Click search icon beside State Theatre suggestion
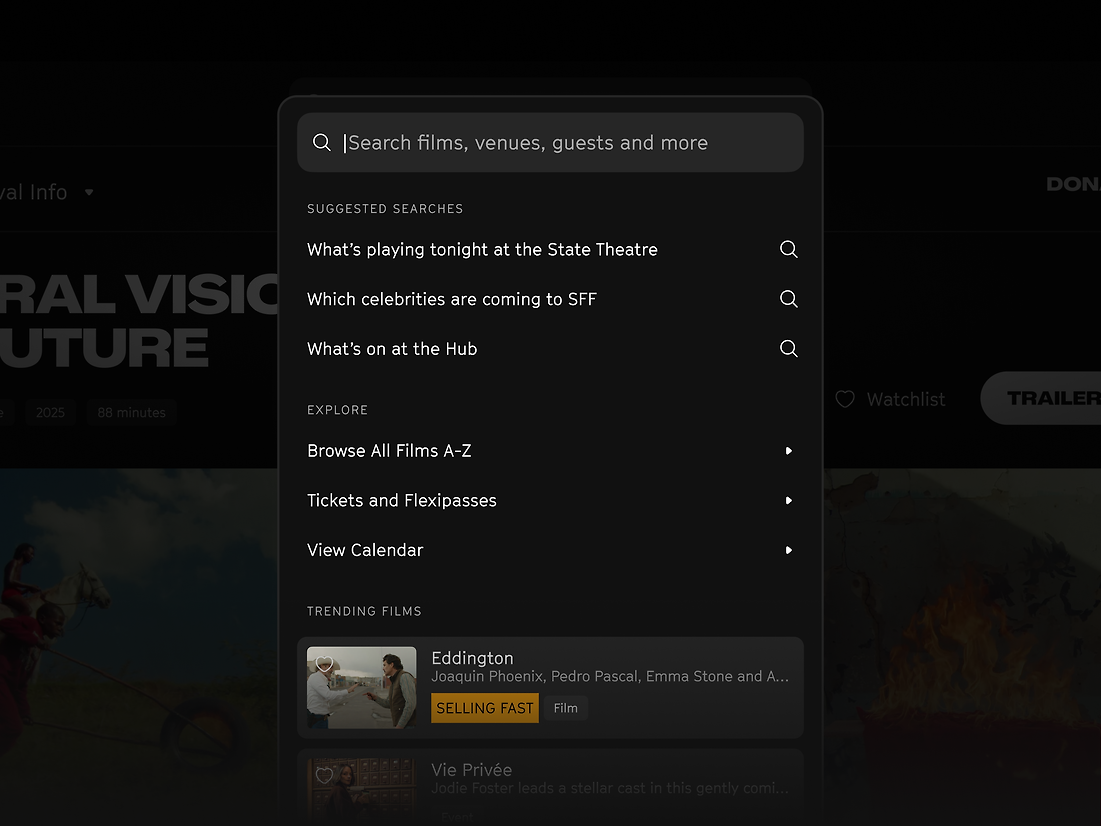The height and width of the screenshot is (826, 1101). click(788, 250)
